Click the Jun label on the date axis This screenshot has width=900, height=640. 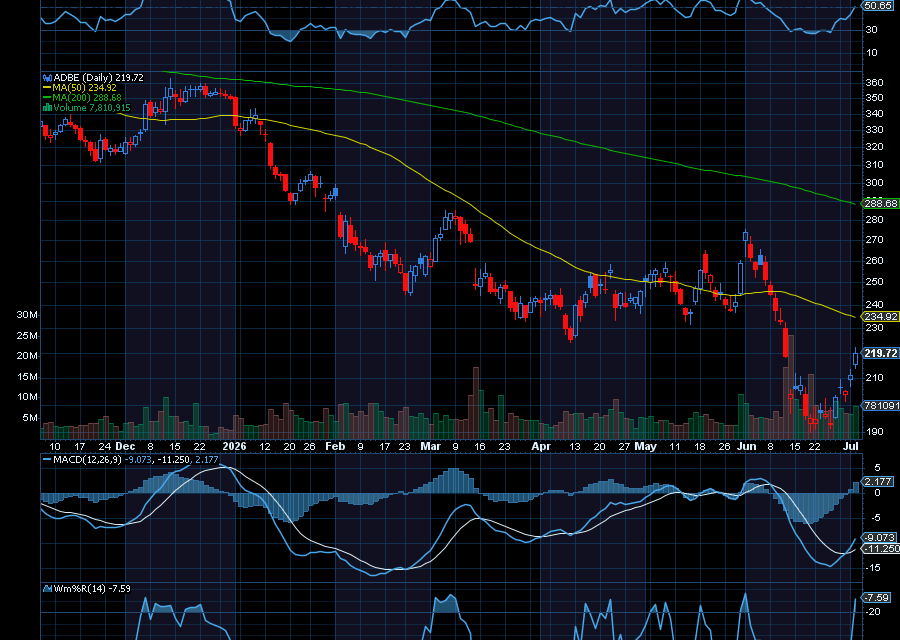747,446
